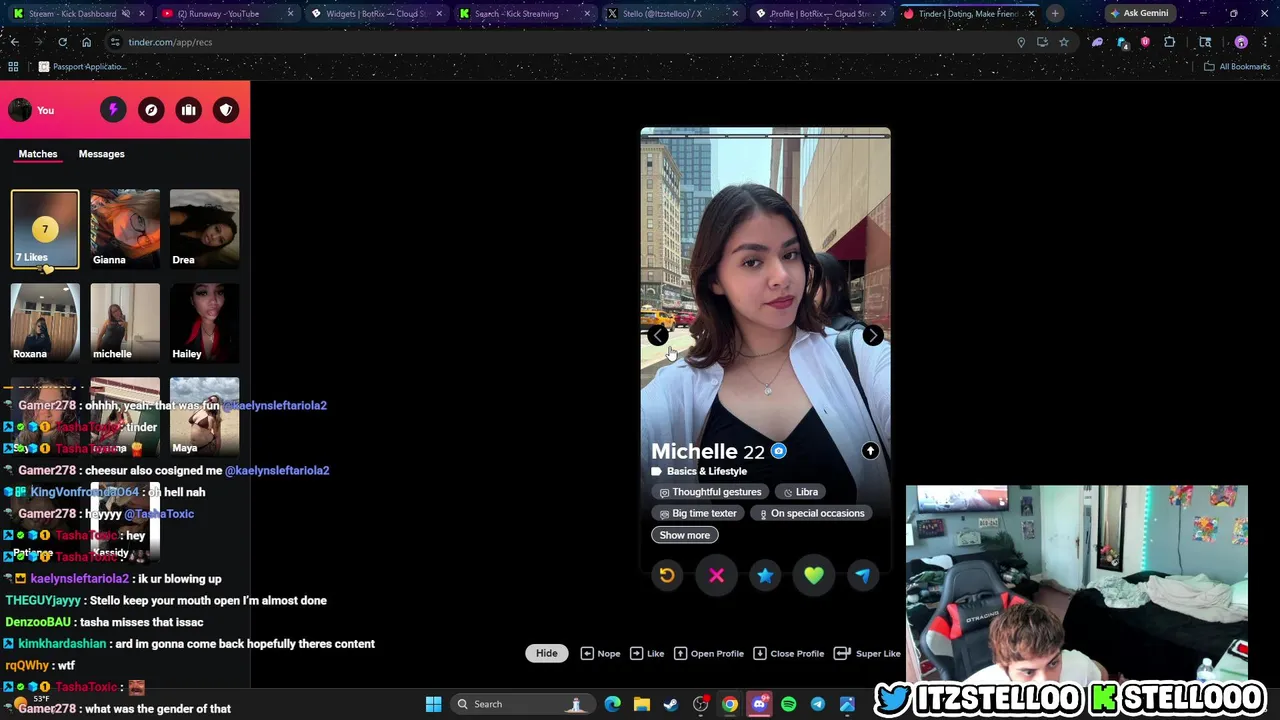This screenshot has height=720, width=1280.
Task: Go back in the browser
Action: point(14,42)
